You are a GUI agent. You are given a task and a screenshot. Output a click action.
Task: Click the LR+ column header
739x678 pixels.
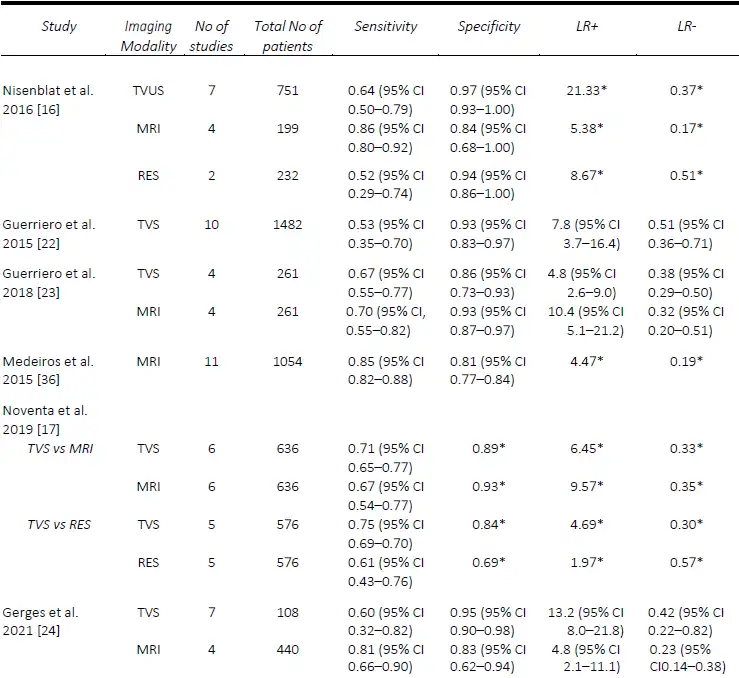[x=587, y=26]
